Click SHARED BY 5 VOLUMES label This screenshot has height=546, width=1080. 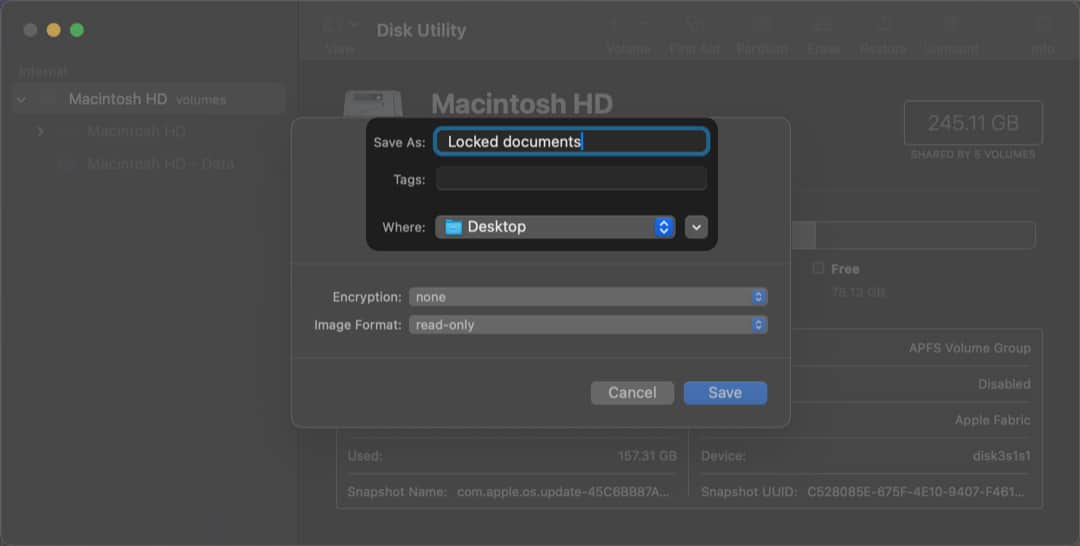tap(973, 154)
